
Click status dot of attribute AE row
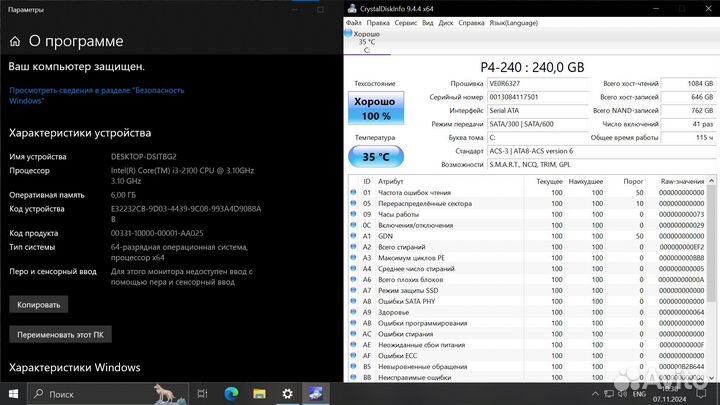353,345
